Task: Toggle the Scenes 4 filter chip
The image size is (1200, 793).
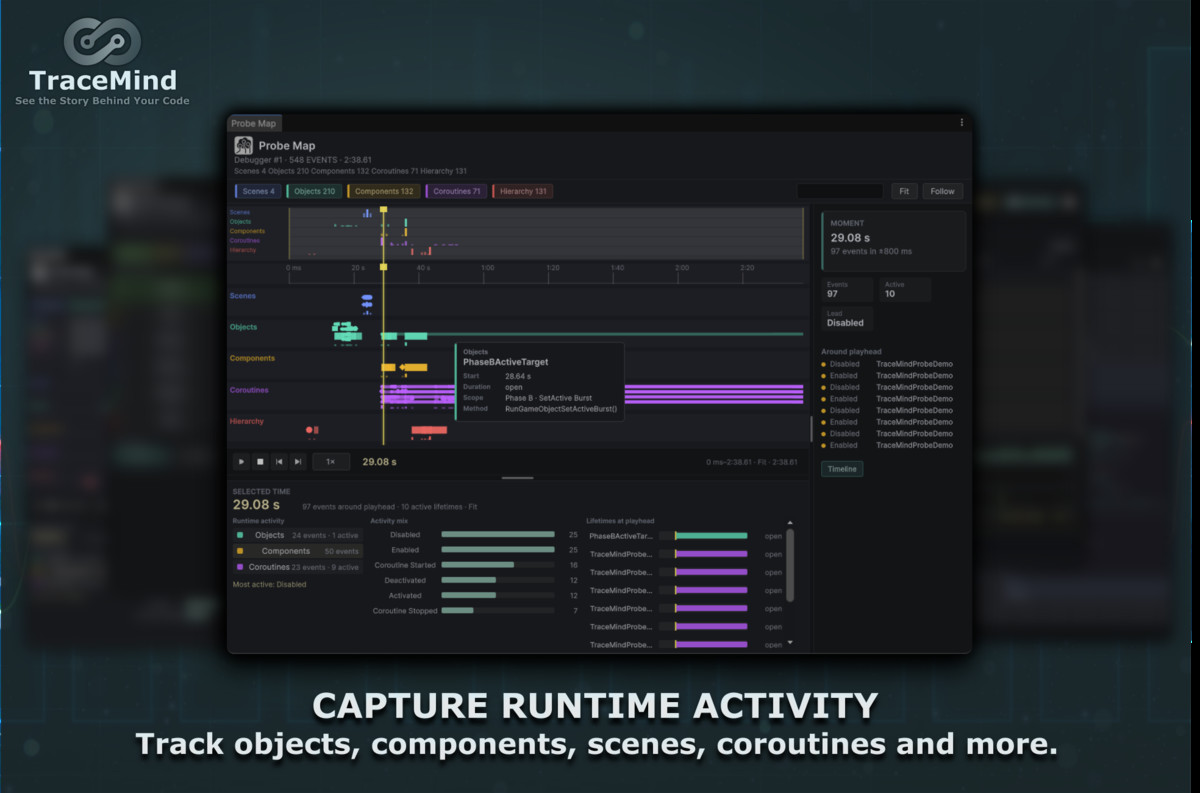Action: tap(258, 191)
